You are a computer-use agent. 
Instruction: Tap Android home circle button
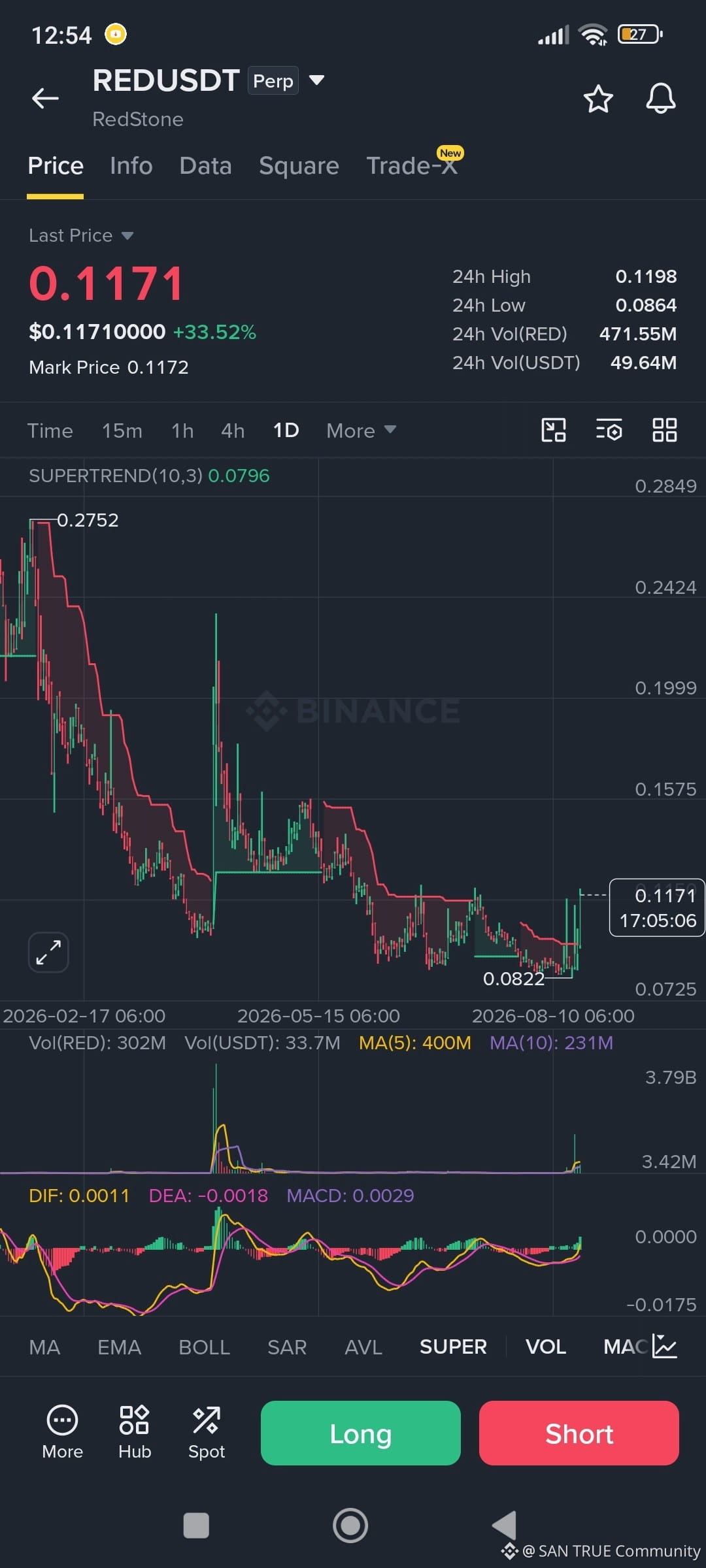coord(350,1526)
